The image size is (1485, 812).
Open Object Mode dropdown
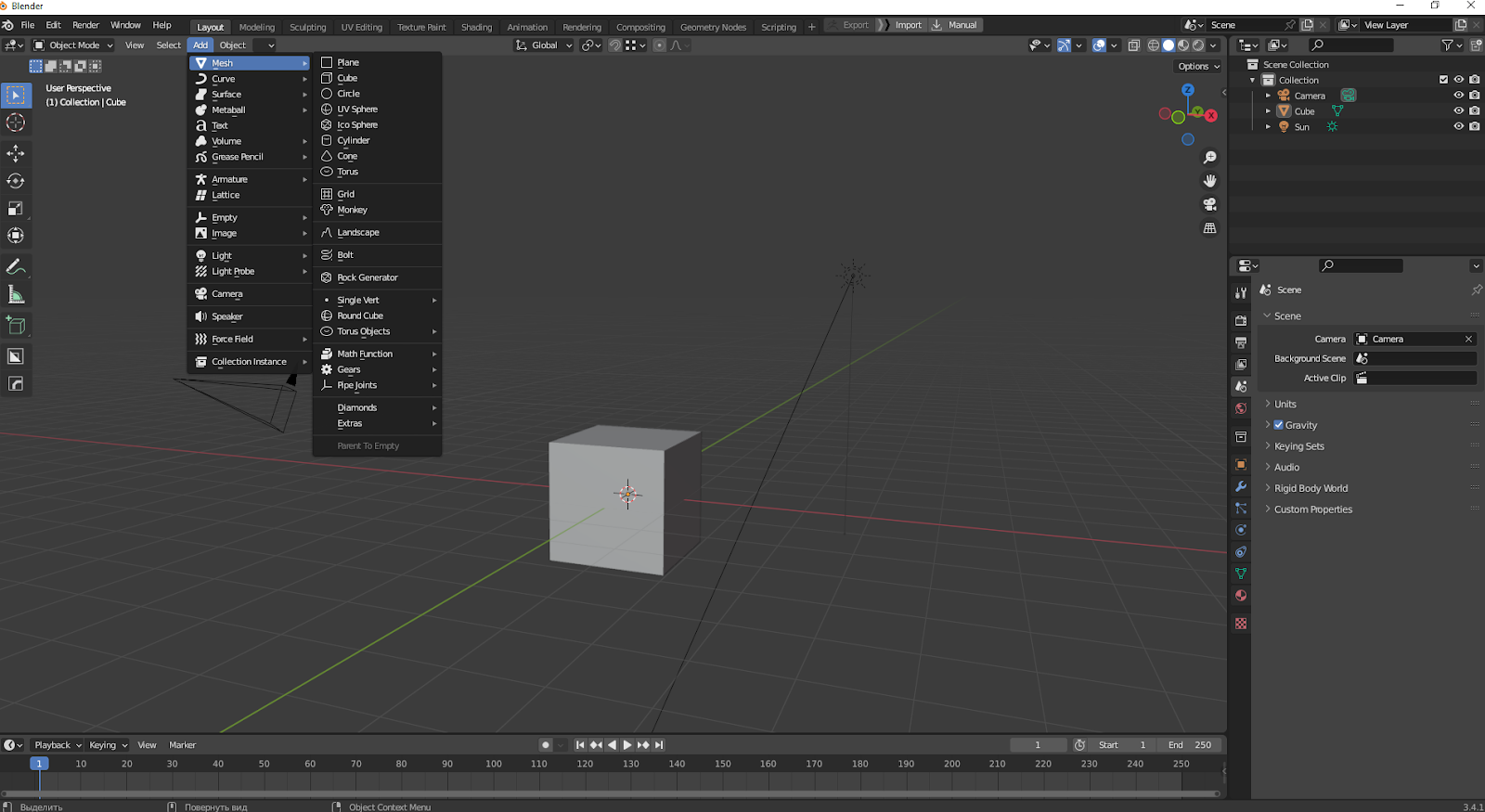tap(73, 45)
